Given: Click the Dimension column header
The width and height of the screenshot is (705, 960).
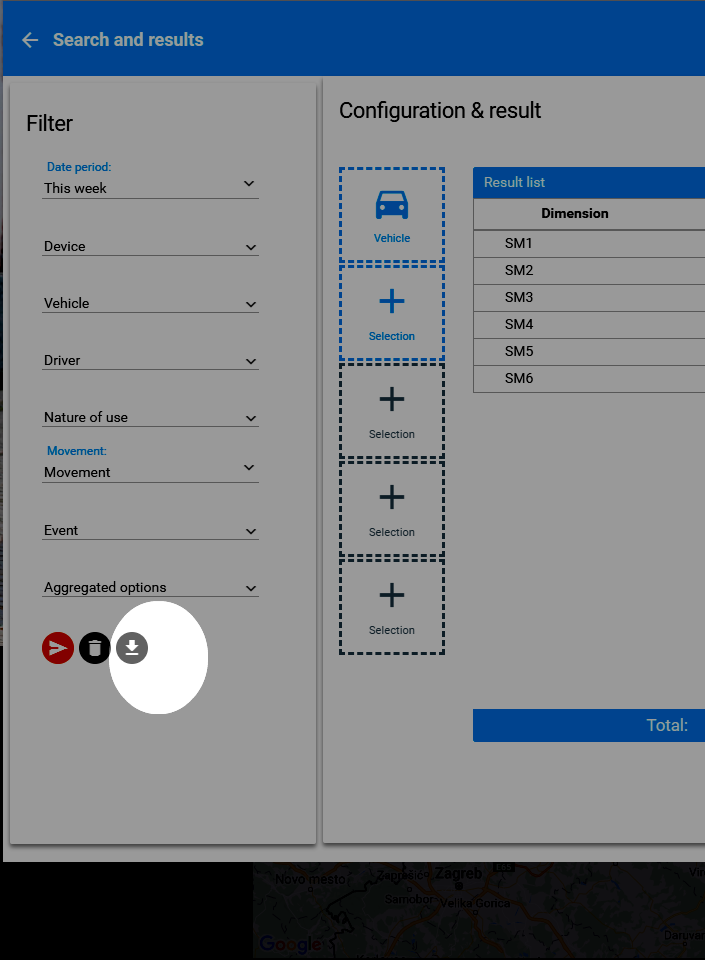Looking at the screenshot, I should 575,213.
